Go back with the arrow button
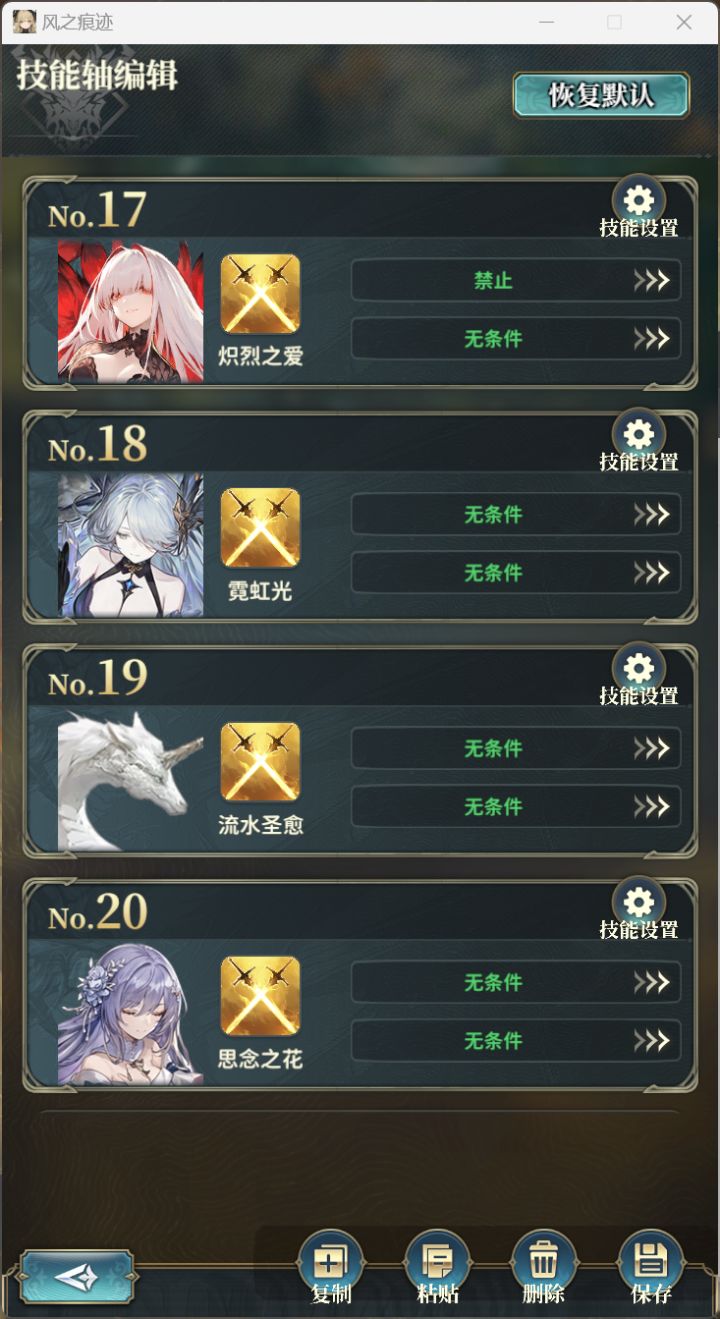This screenshot has height=1319, width=720. point(77,1276)
